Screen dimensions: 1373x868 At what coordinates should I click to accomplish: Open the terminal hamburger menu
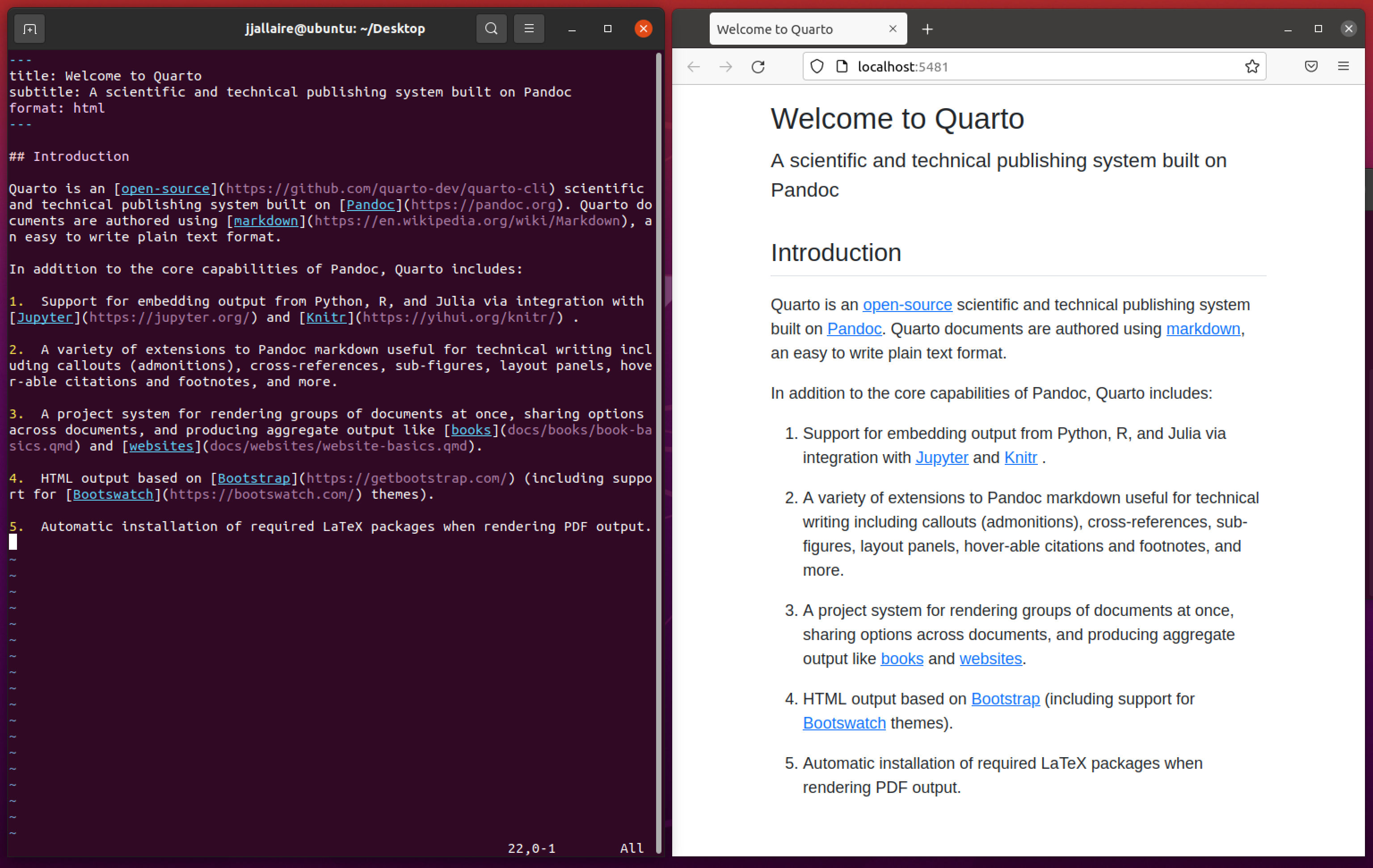tap(529, 29)
